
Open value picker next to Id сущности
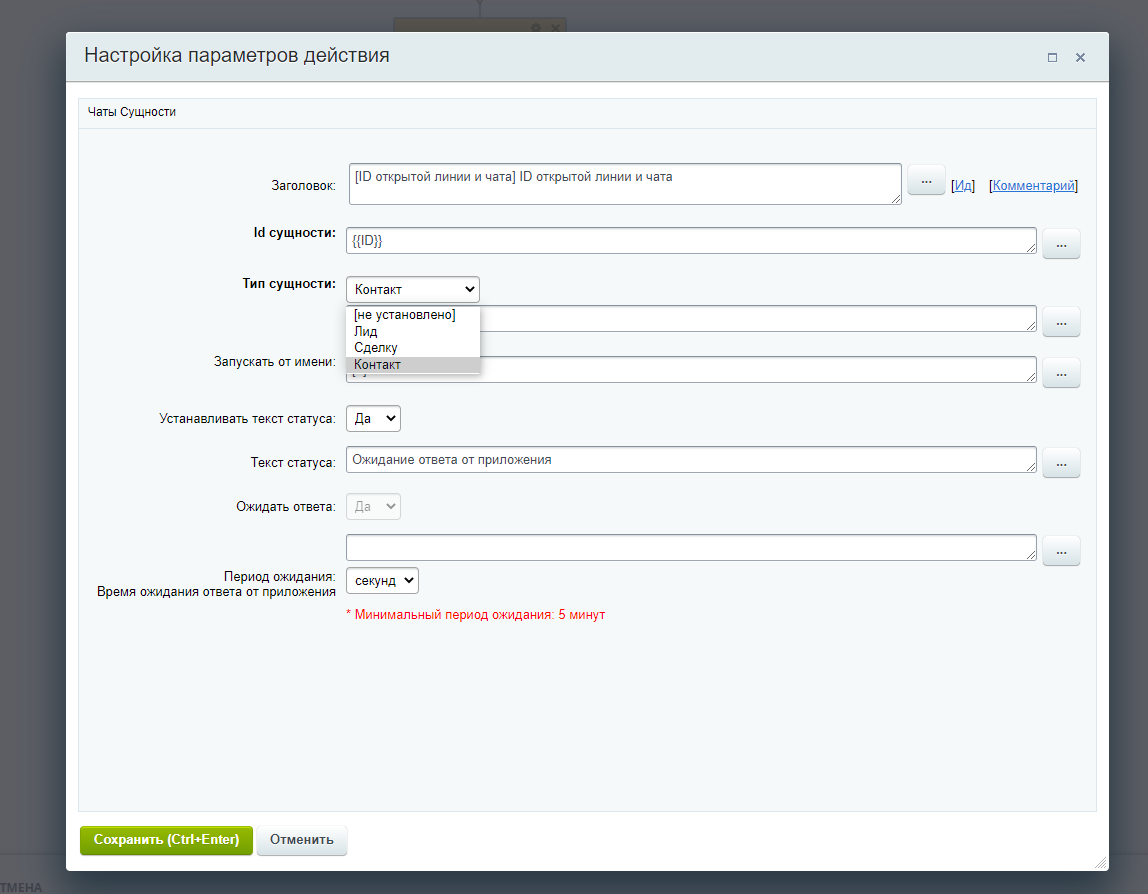(x=1061, y=243)
